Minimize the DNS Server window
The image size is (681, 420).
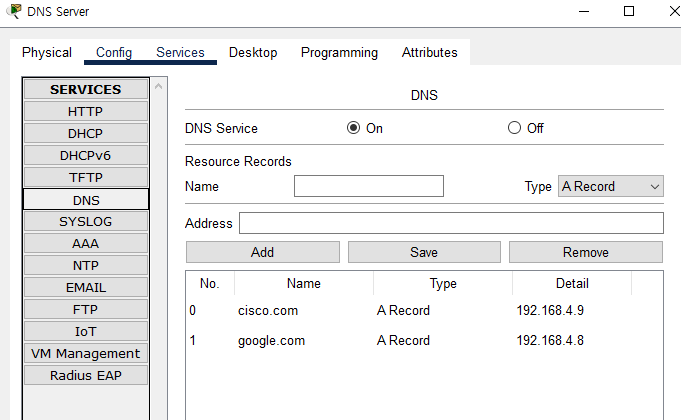(x=584, y=11)
